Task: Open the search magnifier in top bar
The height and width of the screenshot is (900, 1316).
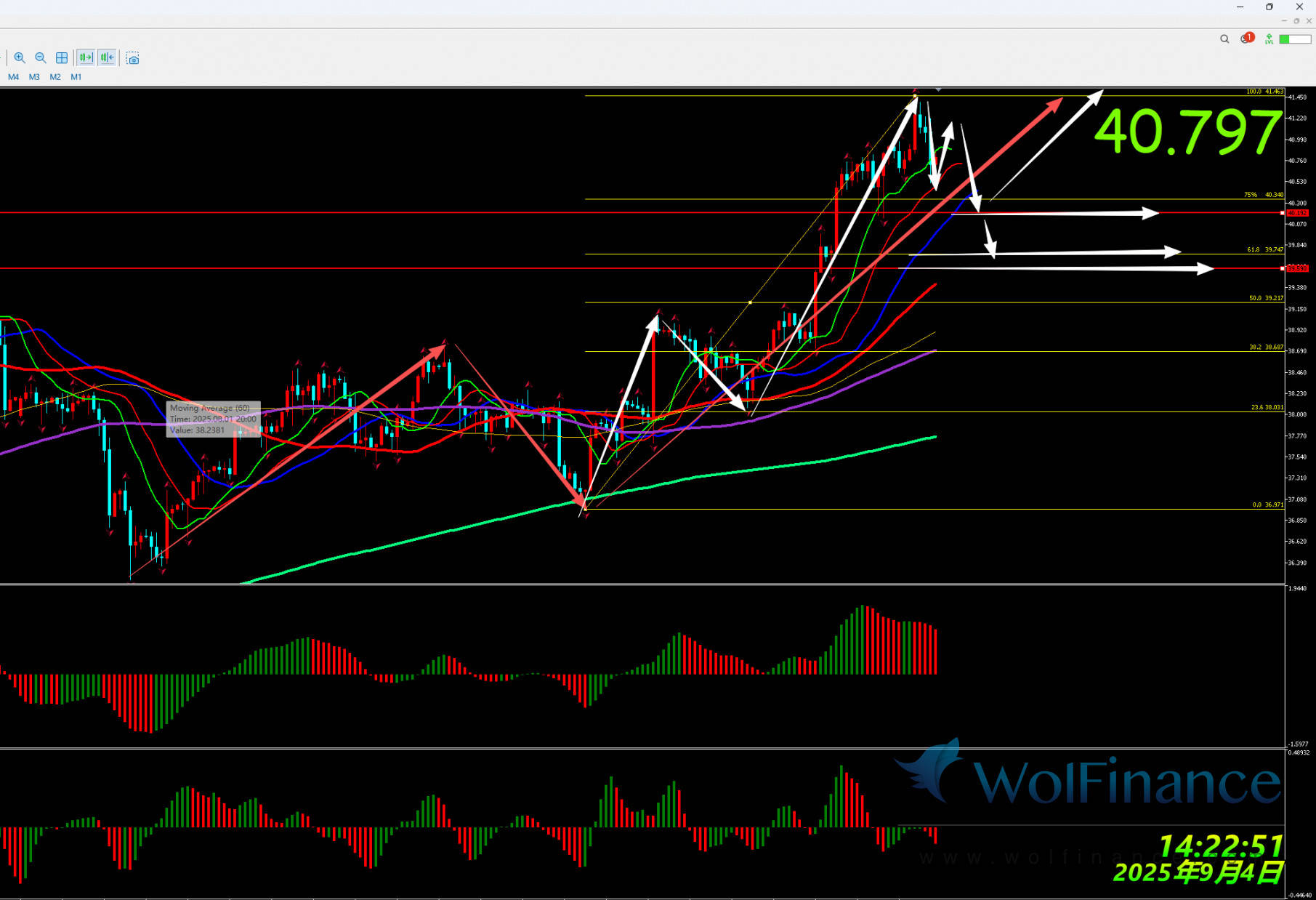Action: (1224, 39)
